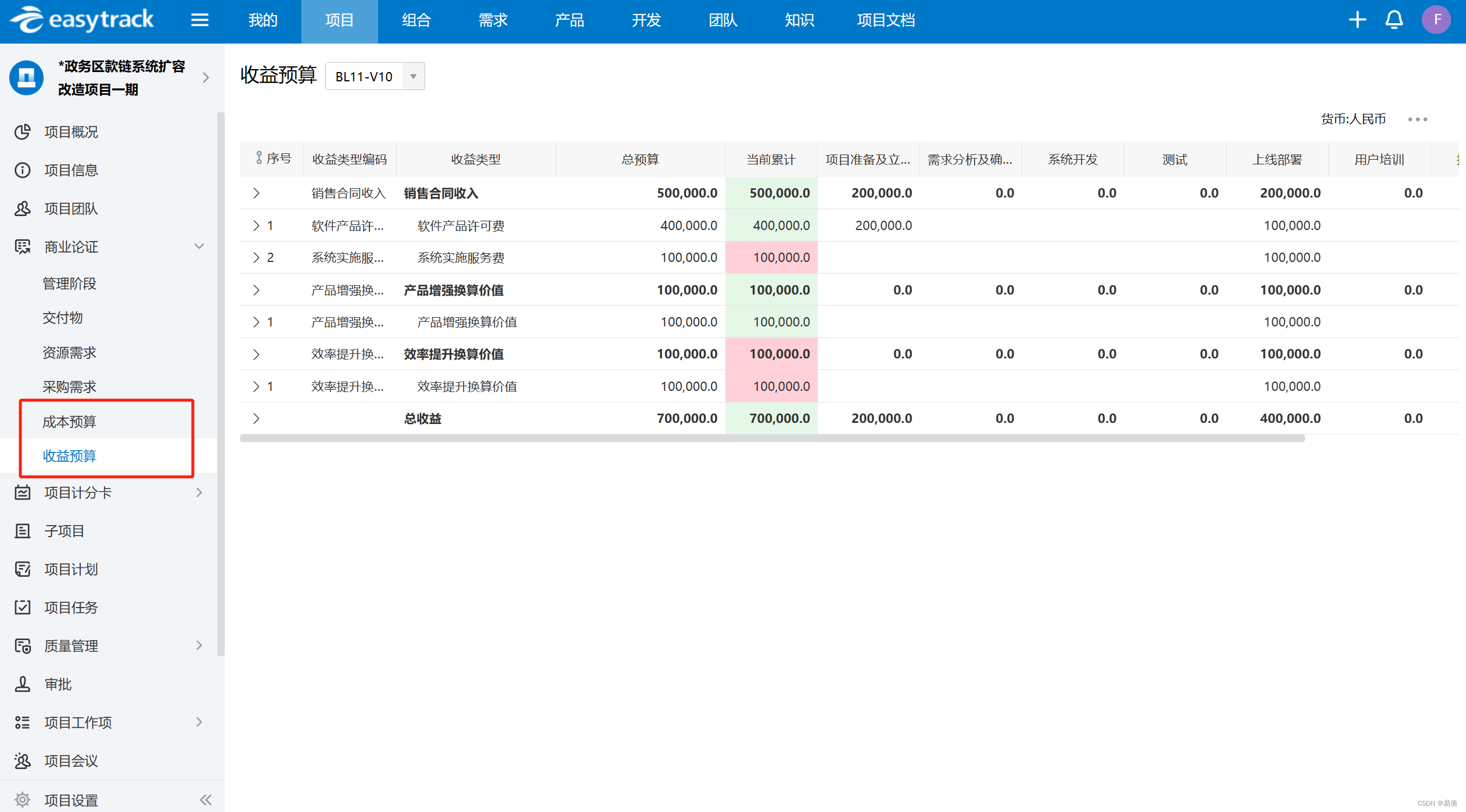Open the 项目文档 top menu
The image size is (1466, 812).
(x=886, y=20)
